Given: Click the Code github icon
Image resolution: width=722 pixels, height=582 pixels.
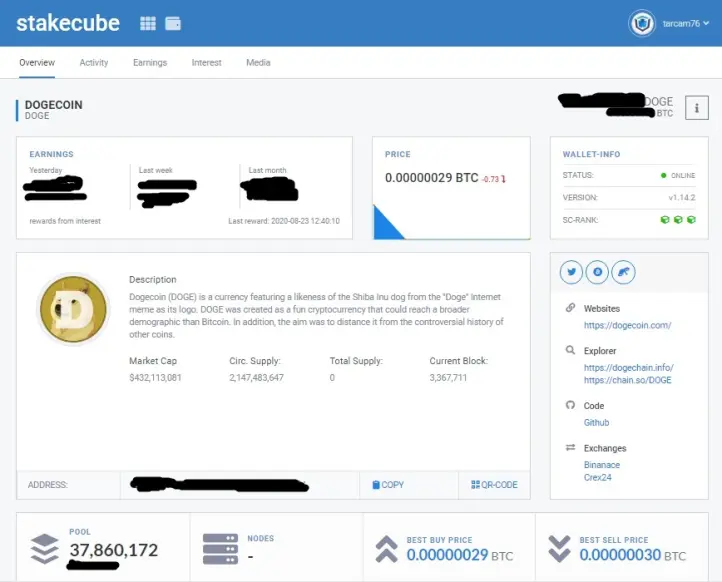Looking at the screenshot, I should 571,405.
